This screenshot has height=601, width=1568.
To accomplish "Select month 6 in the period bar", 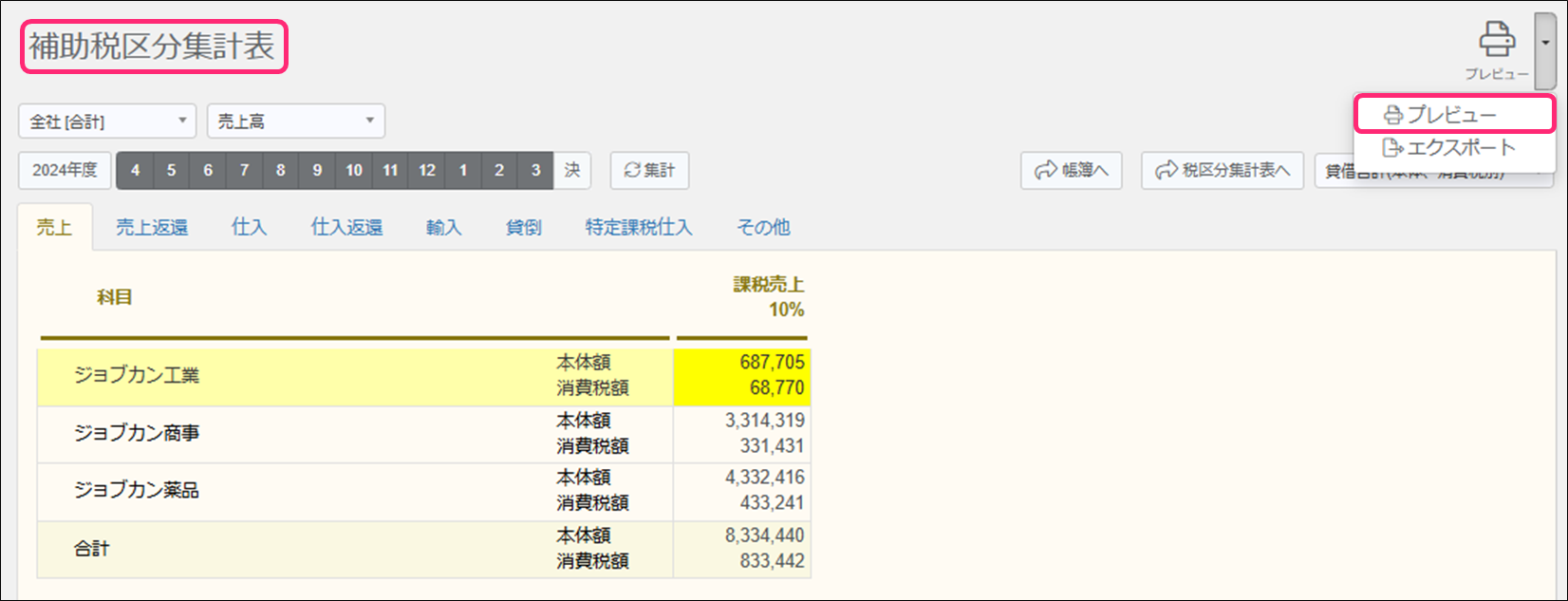I will pyautogui.click(x=208, y=170).
